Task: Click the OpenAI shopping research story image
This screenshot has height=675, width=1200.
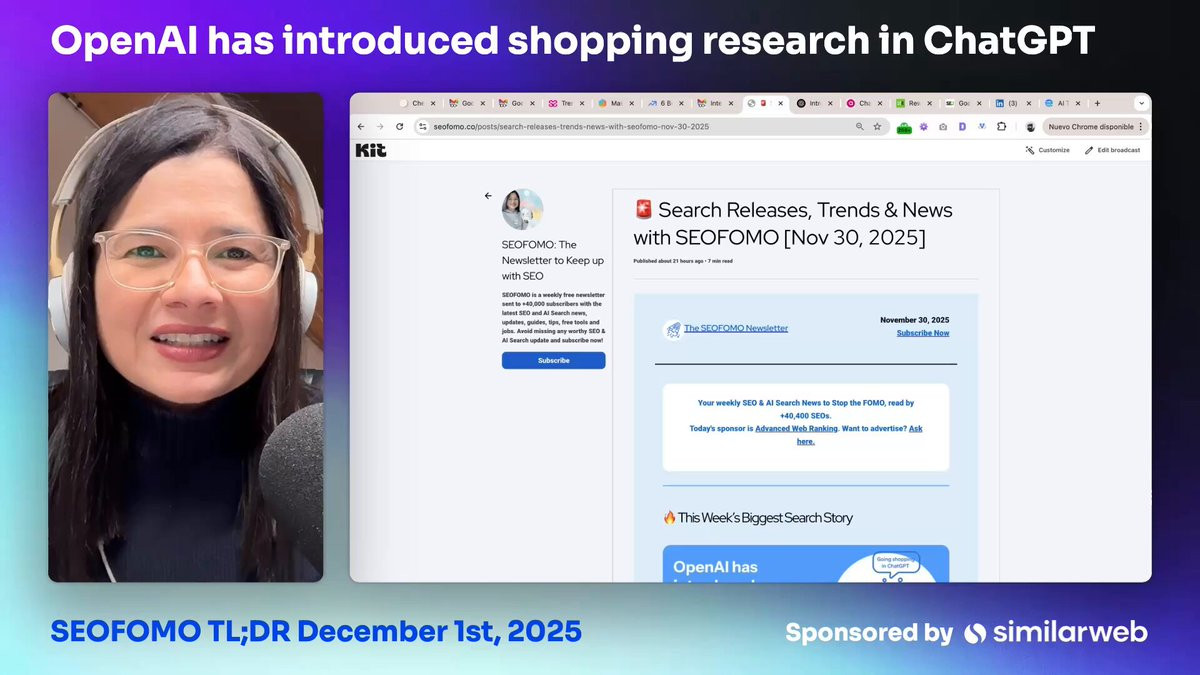Action: (805, 563)
